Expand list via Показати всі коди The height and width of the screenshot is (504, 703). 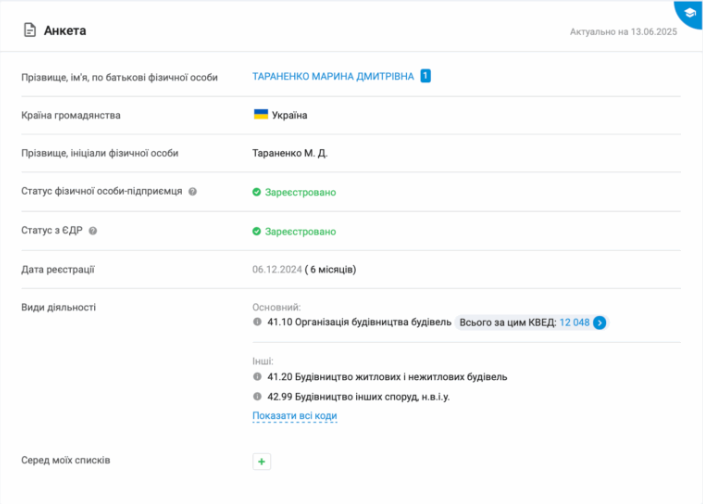(x=295, y=416)
